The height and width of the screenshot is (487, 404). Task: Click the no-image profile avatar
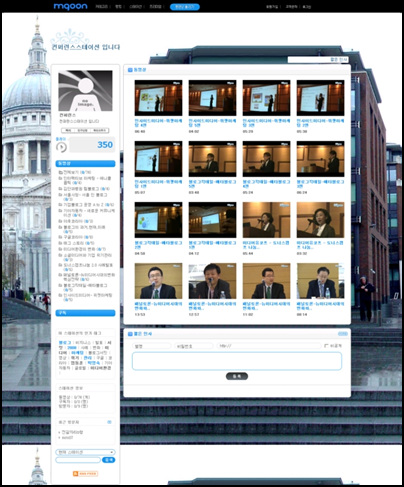[x=85, y=90]
